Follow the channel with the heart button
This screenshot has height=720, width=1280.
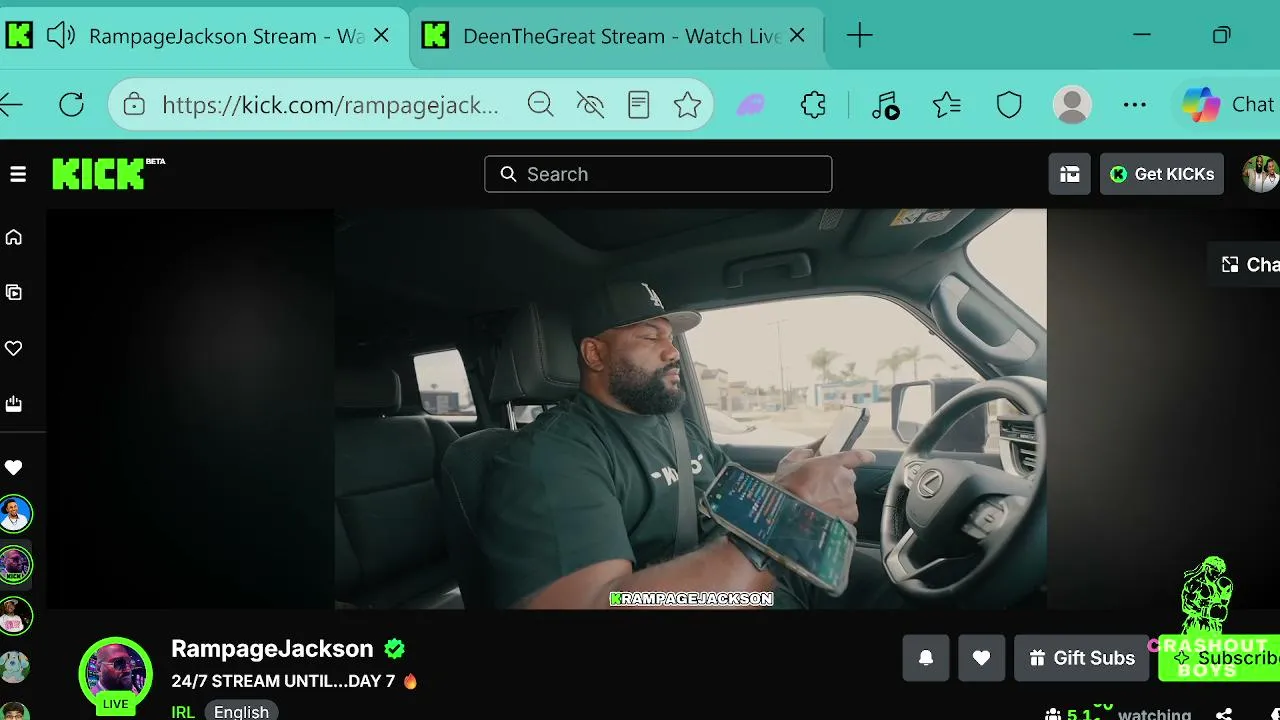(x=982, y=658)
